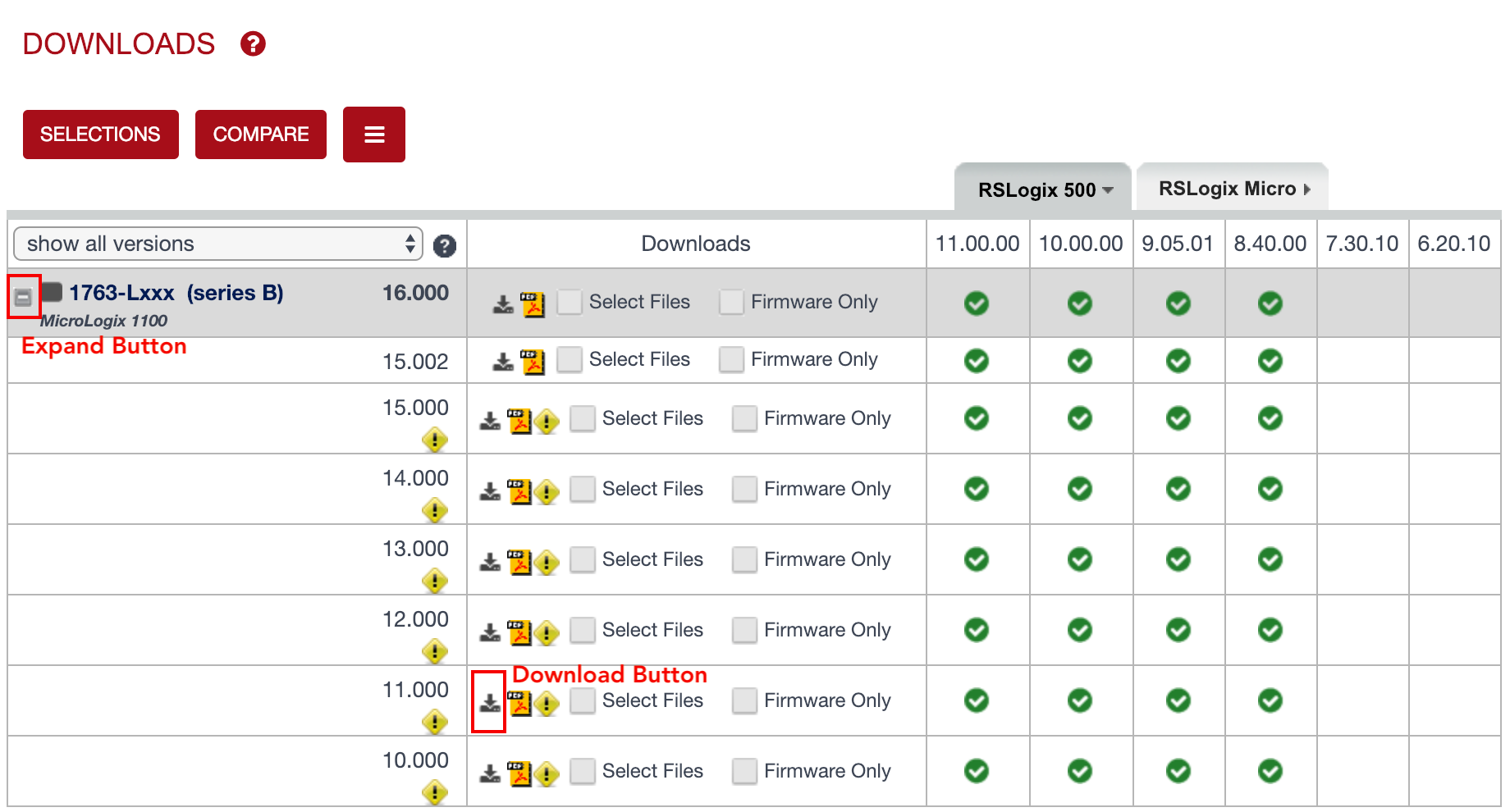Collapse the 1763-Lxxx product row
This screenshot has width=1510, height=812.
tap(22, 296)
